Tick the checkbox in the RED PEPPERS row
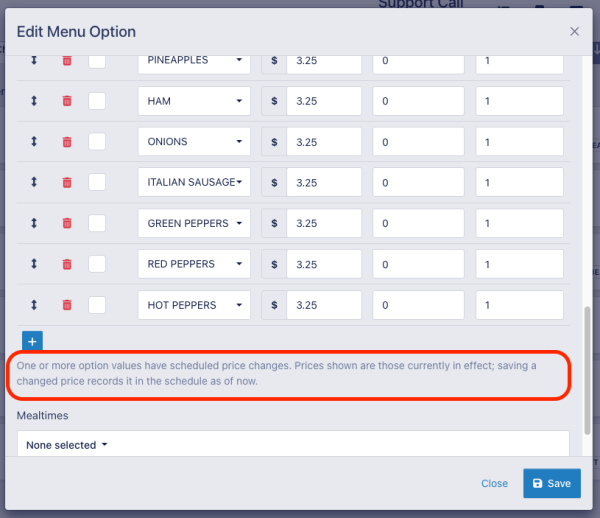 (97, 264)
